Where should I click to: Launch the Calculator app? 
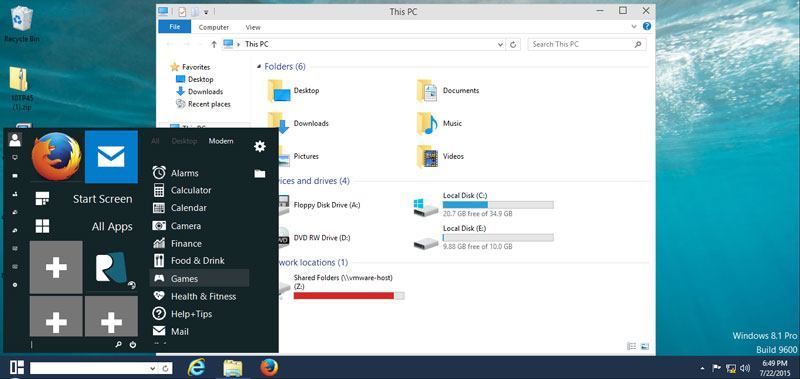182,190
